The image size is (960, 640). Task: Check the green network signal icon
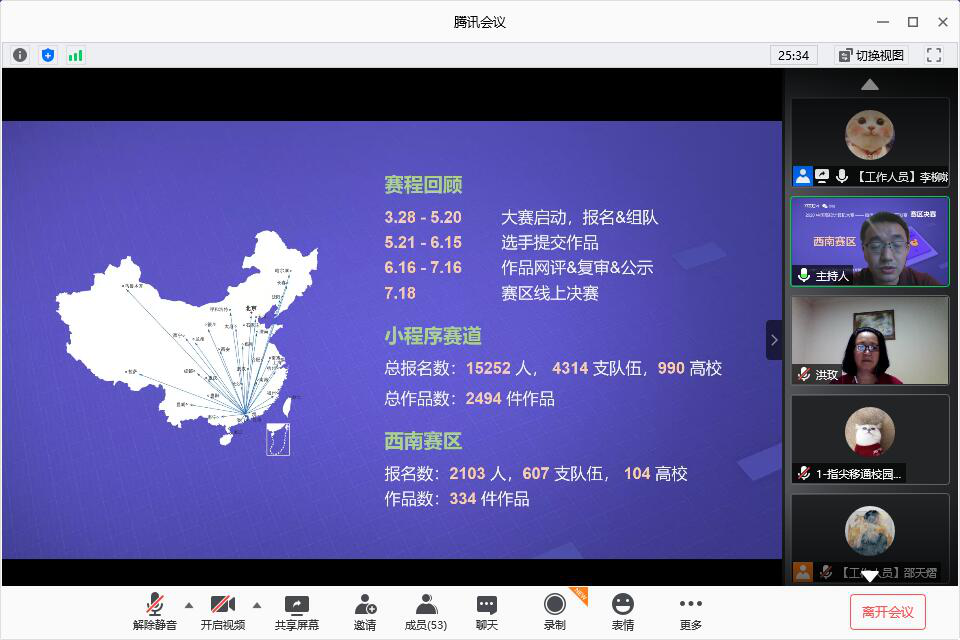point(76,55)
